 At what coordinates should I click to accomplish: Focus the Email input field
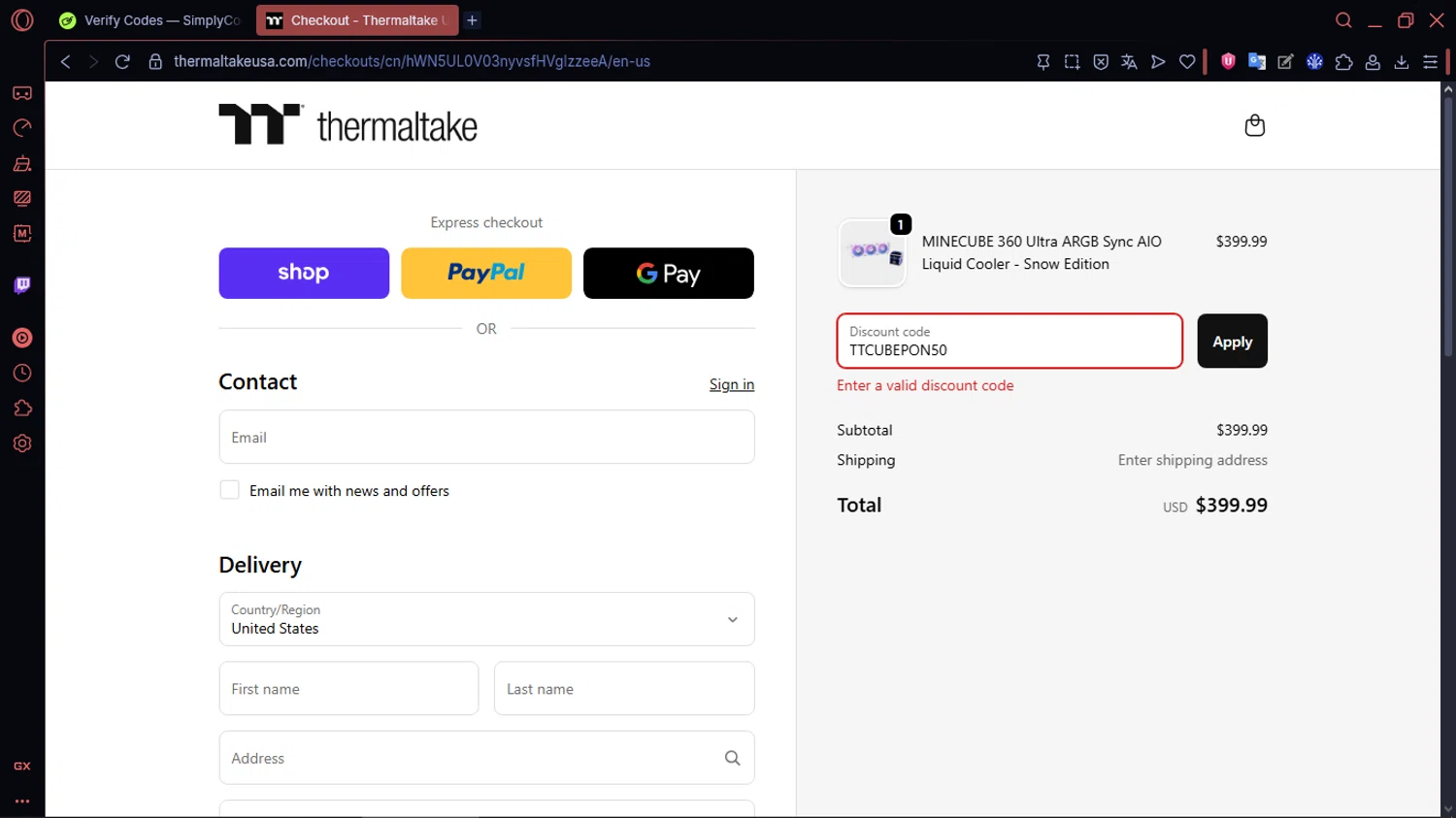[486, 437]
